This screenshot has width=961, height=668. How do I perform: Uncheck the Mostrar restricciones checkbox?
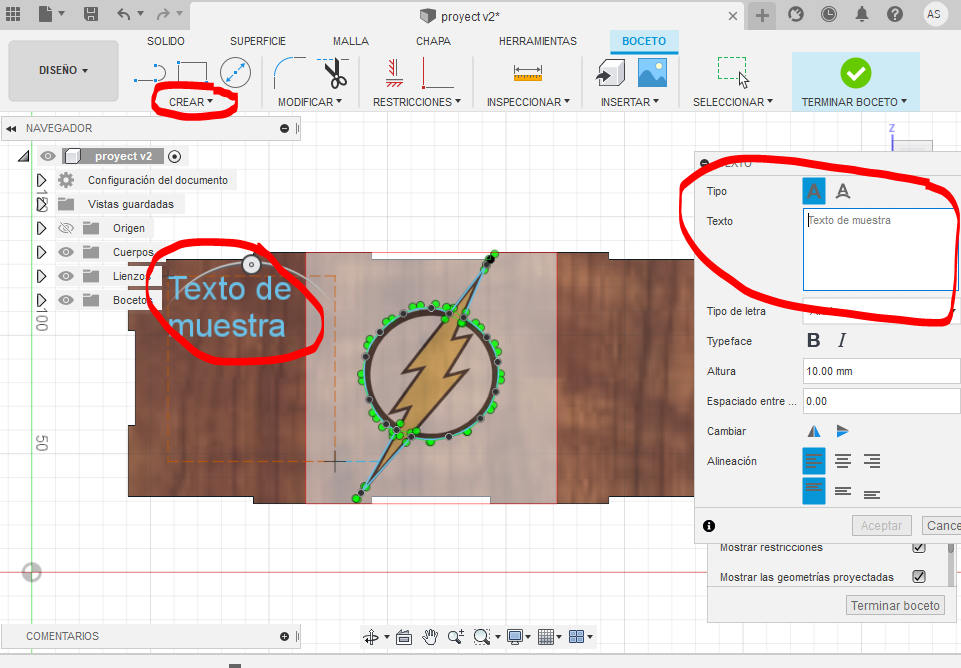(918, 547)
